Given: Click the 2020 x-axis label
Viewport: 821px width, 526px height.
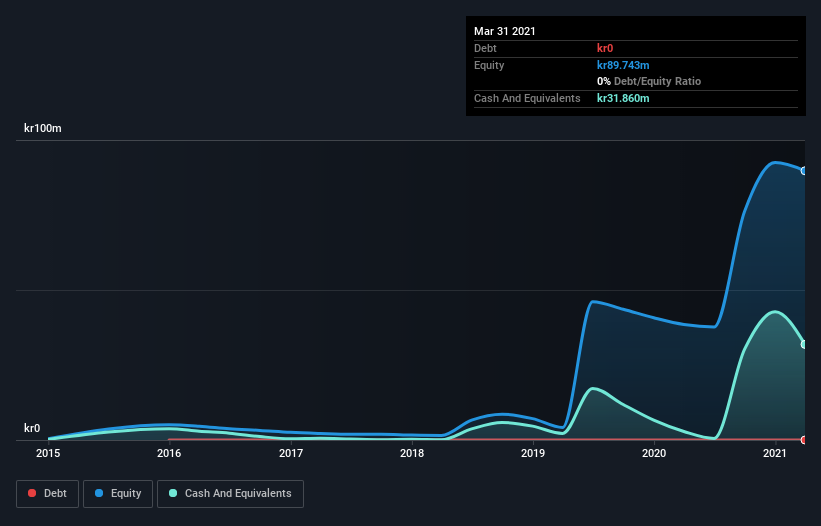Looking at the screenshot, I should (654, 453).
